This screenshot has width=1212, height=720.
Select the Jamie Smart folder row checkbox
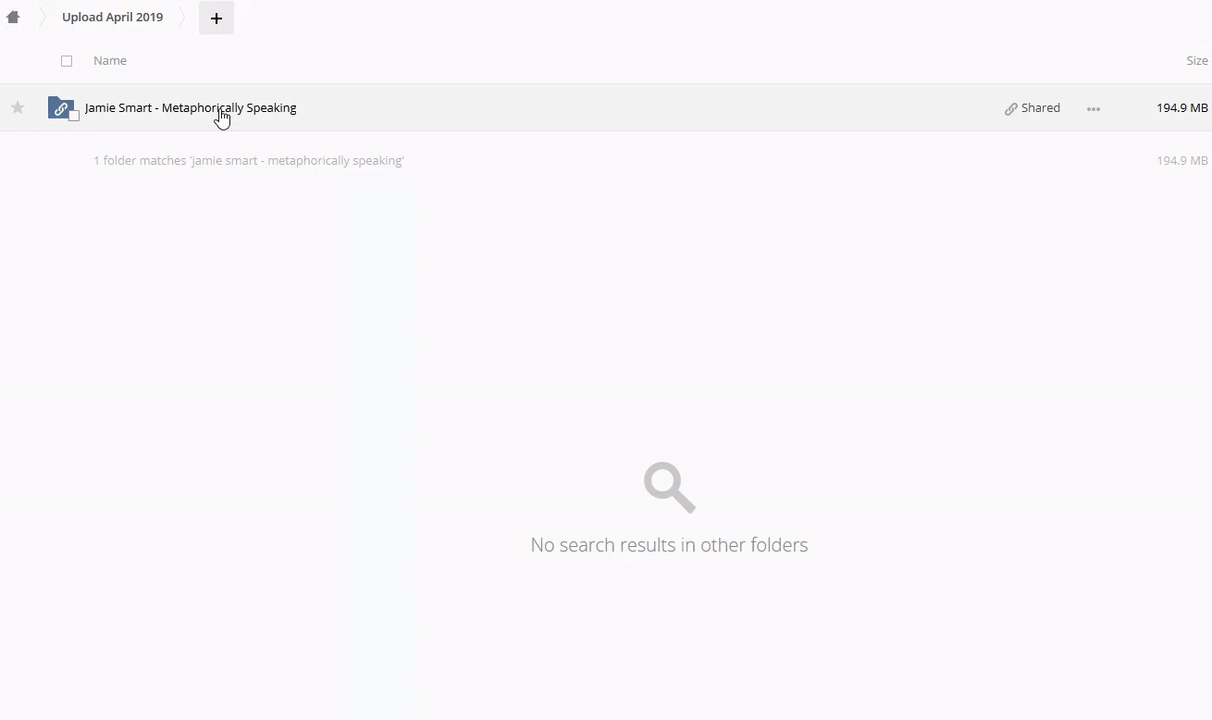click(x=74, y=116)
